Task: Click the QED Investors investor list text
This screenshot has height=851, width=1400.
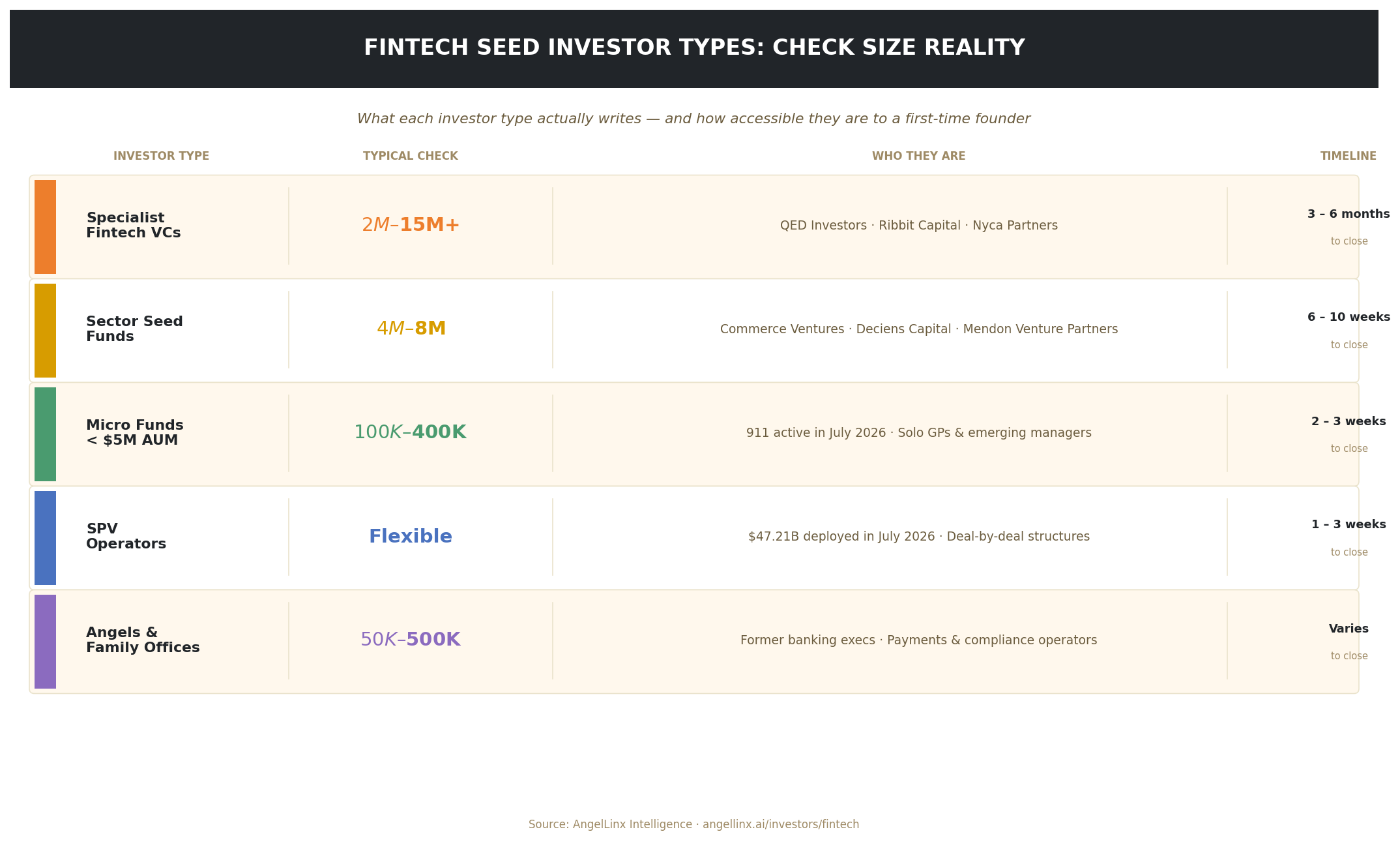Action: point(919,226)
